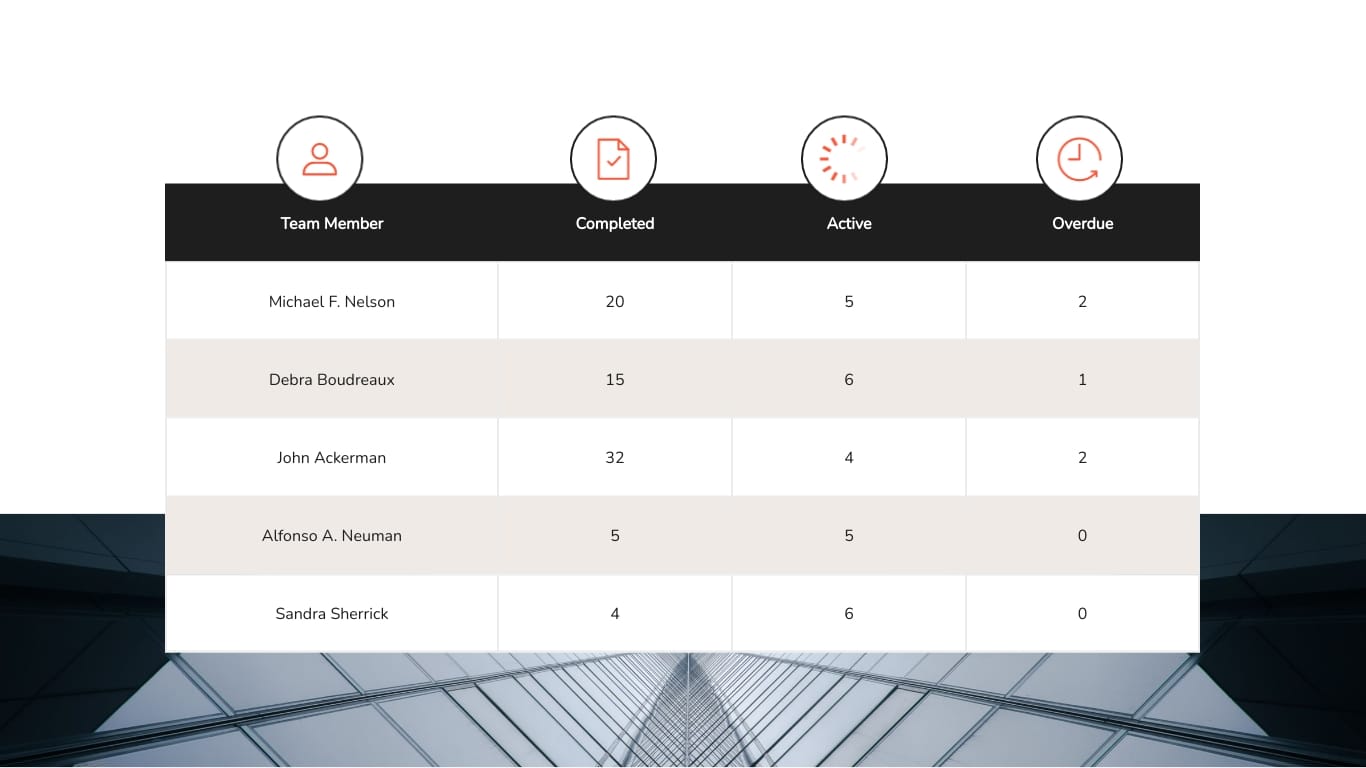
Task: Click the spinner icon above Active column
Action: coord(844,158)
